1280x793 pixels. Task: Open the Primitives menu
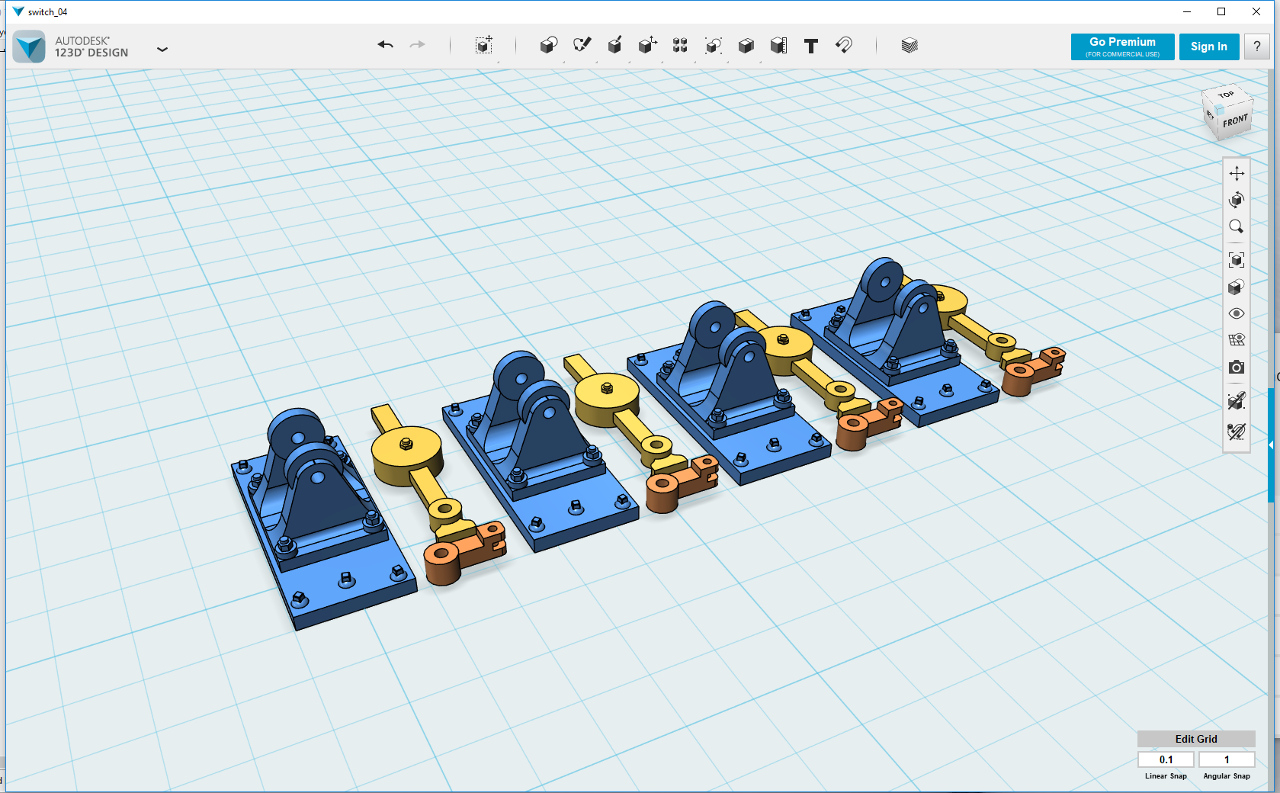(x=548, y=45)
